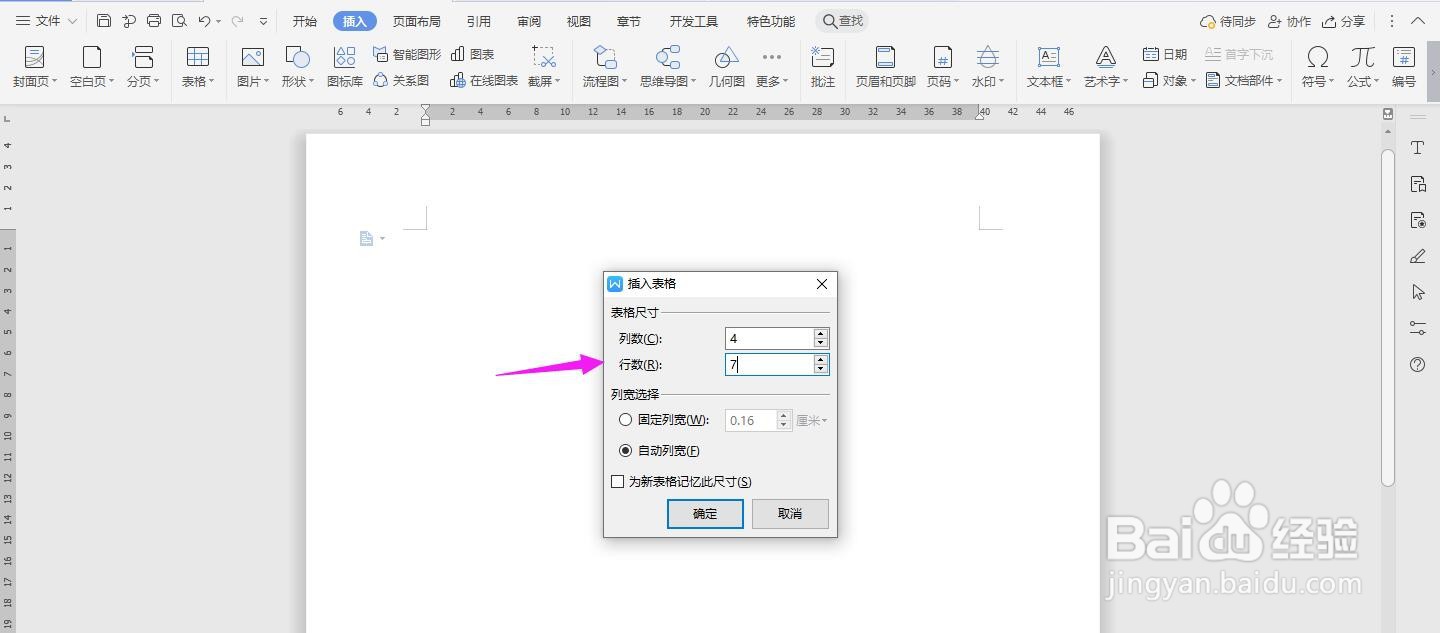Click the 确定 button
This screenshot has height=633, width=1440.
(705, 514)
